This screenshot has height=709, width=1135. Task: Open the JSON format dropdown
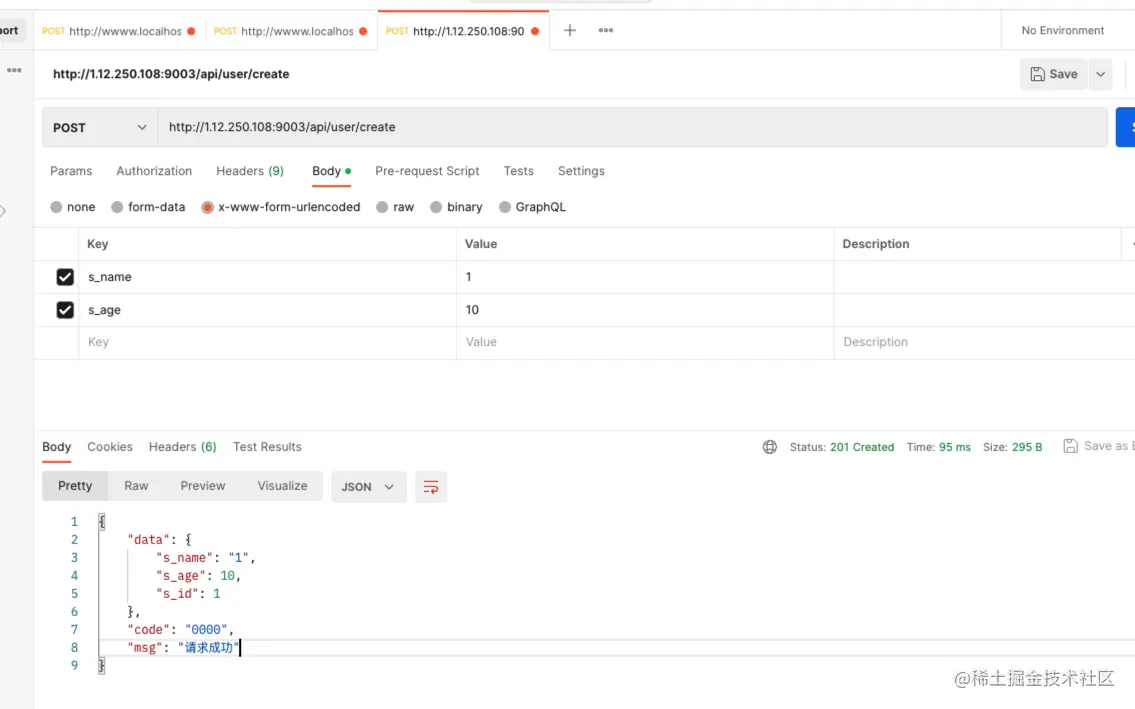point(368,487)
